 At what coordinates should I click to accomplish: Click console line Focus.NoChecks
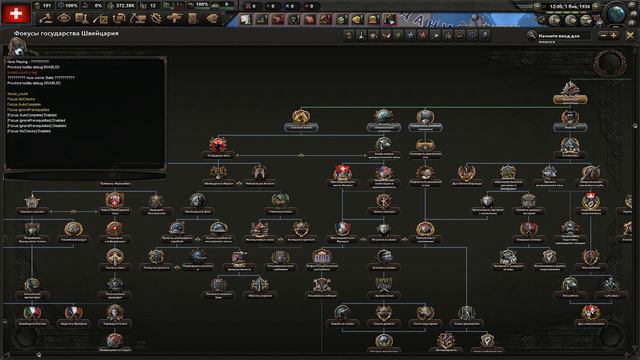(x=21, y=99)
